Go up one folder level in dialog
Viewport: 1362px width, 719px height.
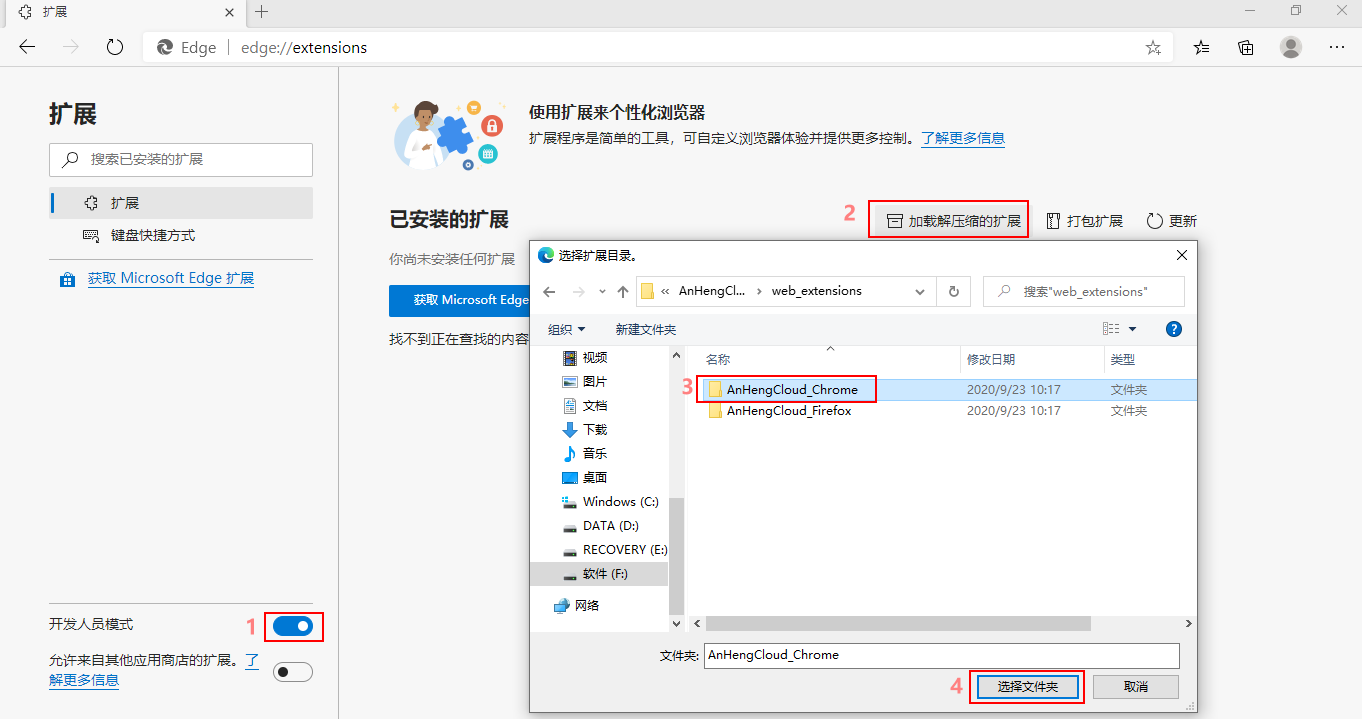623,291
